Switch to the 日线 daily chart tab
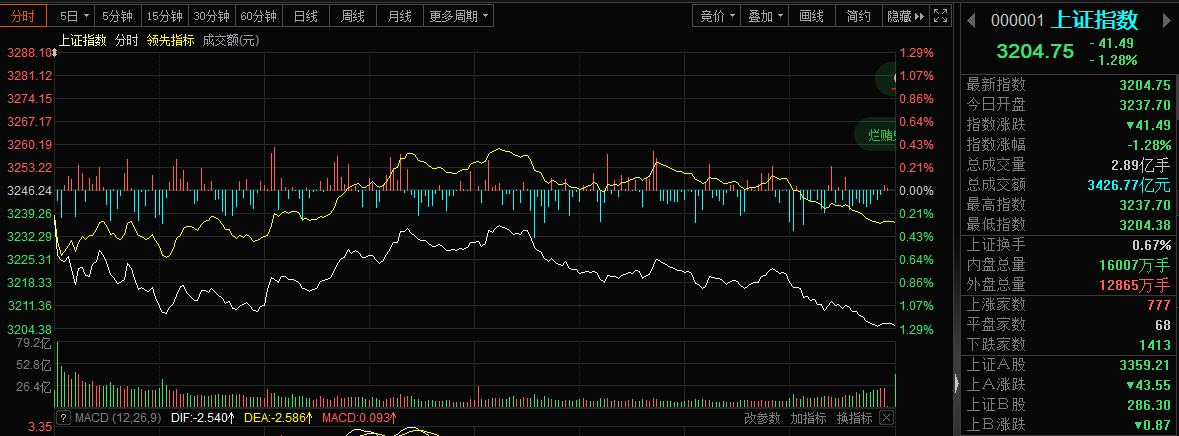Screen dimensions: 1179x436 [305, 16]
